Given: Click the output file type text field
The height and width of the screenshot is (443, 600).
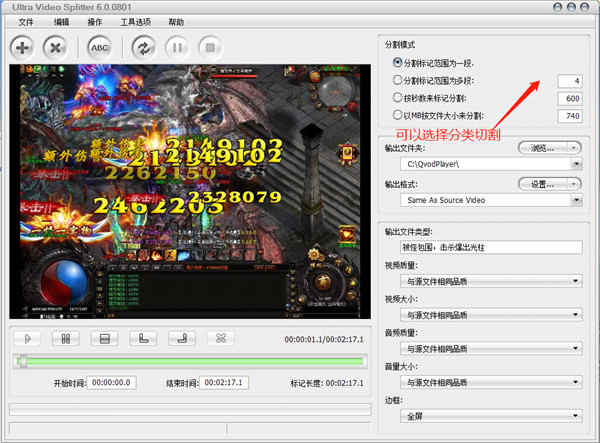Looking at the screenshot, I should (x=491, y=247).
